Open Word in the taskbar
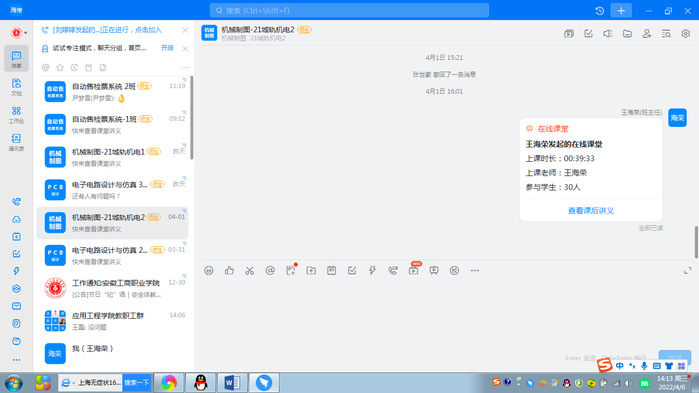The width and height of the screenshot is (699, 393). tap(232, 383)
